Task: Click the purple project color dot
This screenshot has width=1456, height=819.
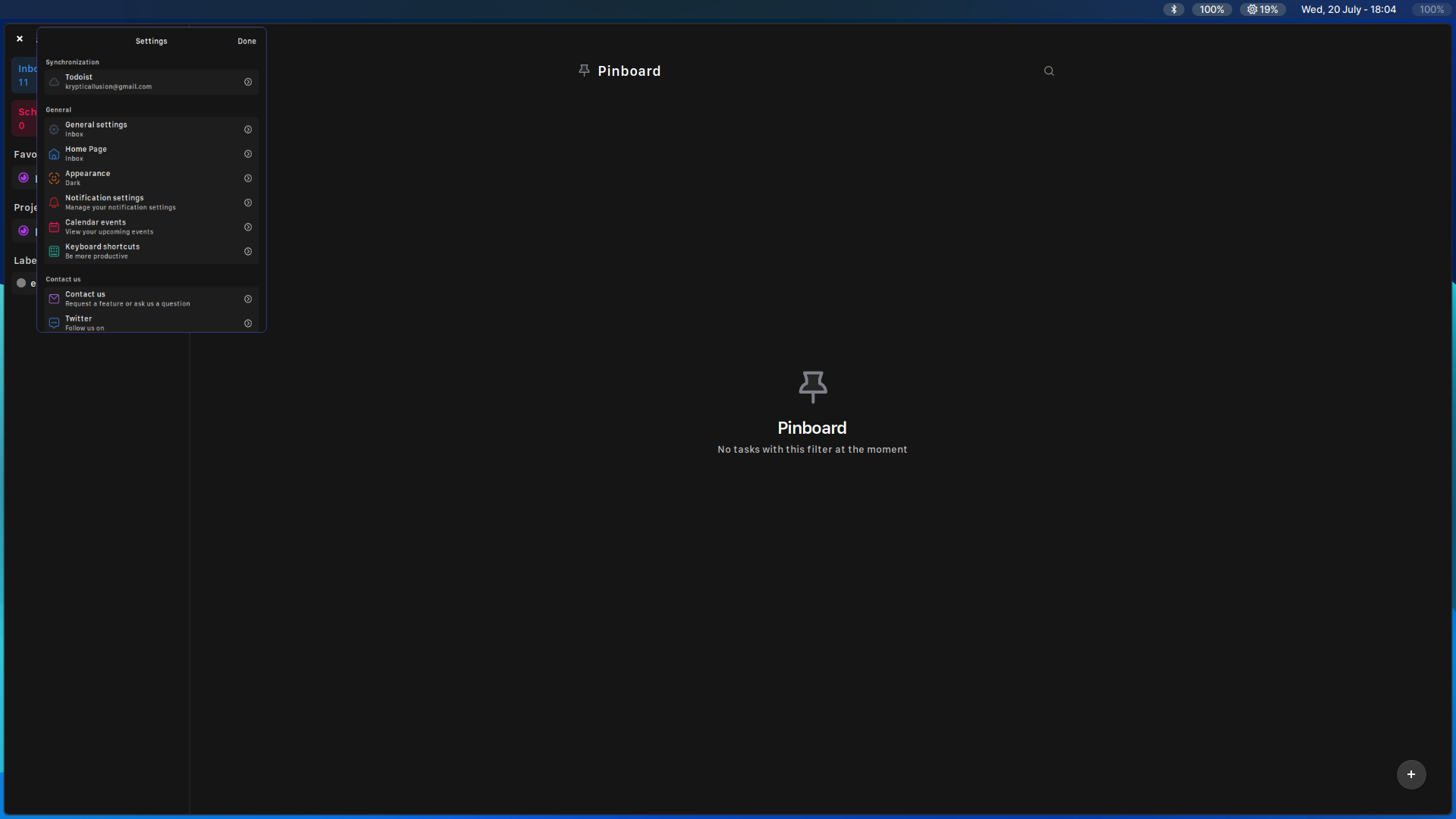Action: tap(24, 231)
